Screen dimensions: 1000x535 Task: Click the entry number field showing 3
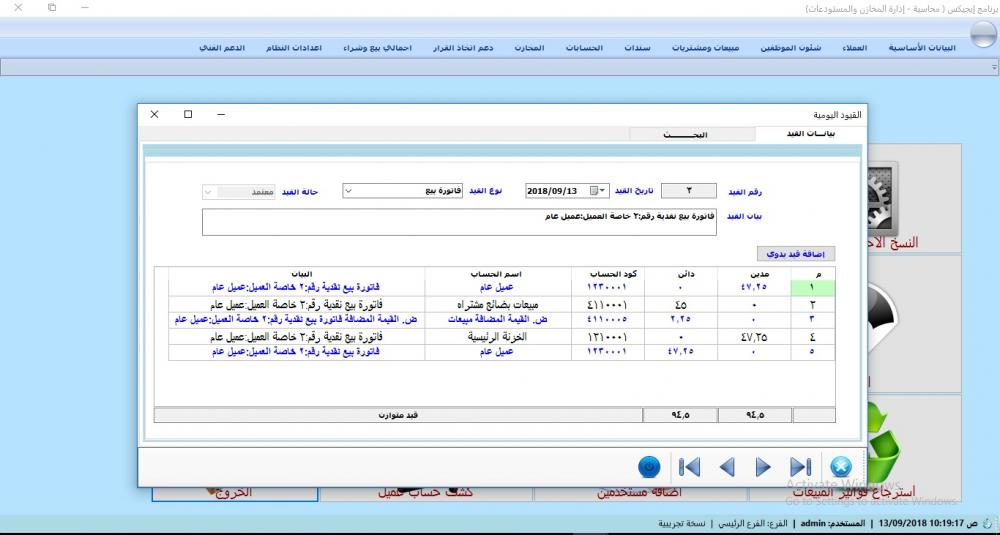click(x=689, y=191)
